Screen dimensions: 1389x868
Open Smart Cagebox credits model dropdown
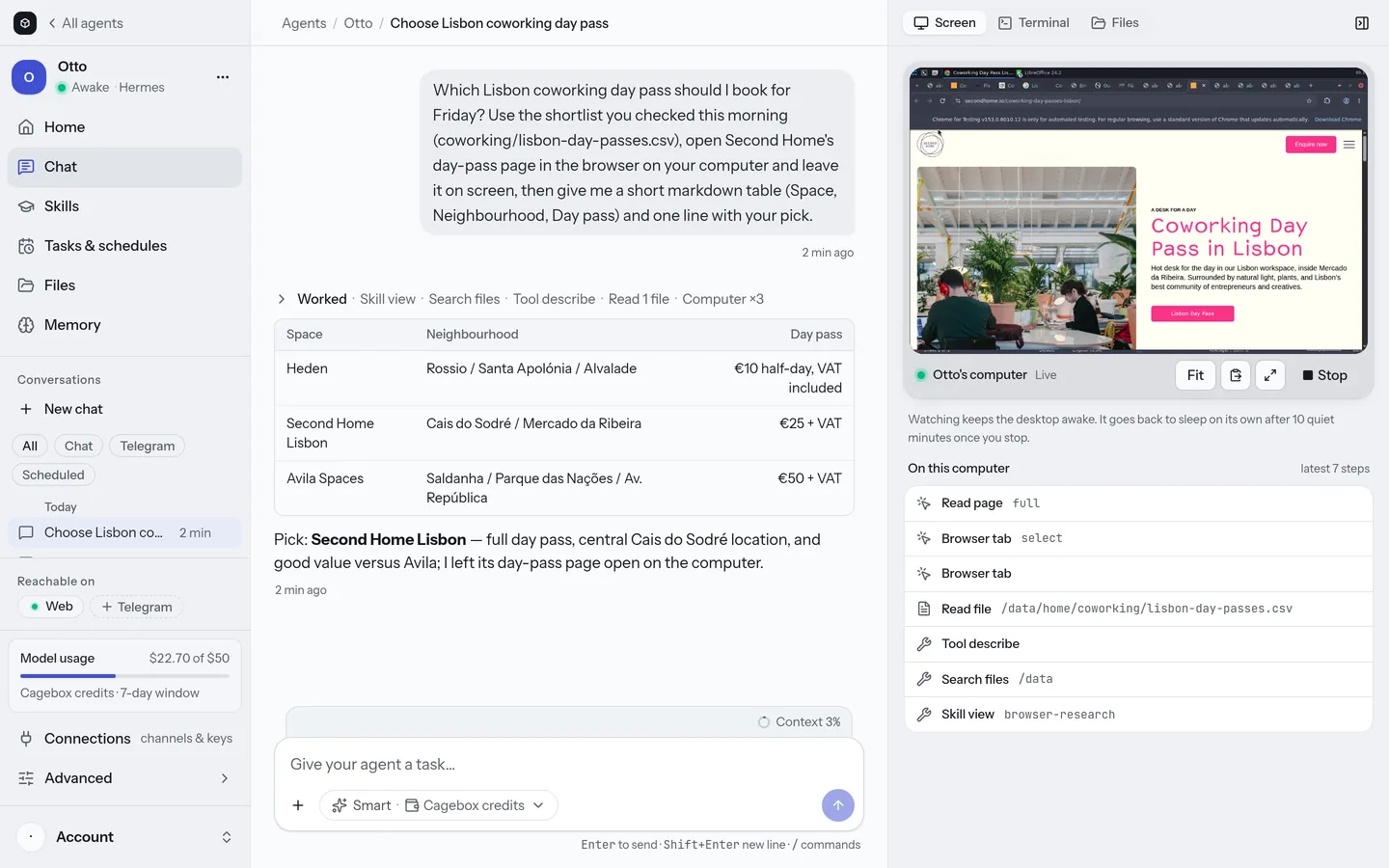click(439, 805)
